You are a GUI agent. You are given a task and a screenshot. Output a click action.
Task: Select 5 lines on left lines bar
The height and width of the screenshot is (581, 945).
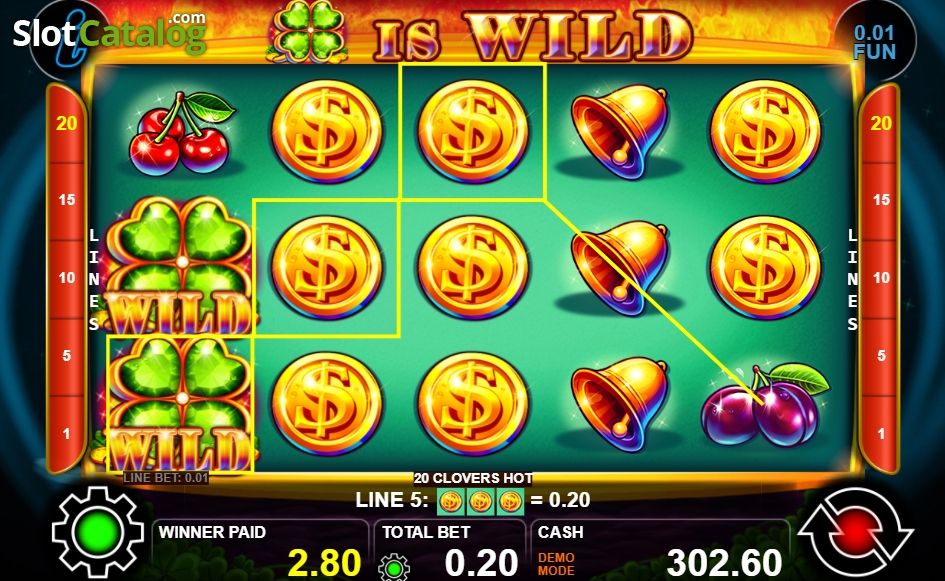(x=66, y=356)
